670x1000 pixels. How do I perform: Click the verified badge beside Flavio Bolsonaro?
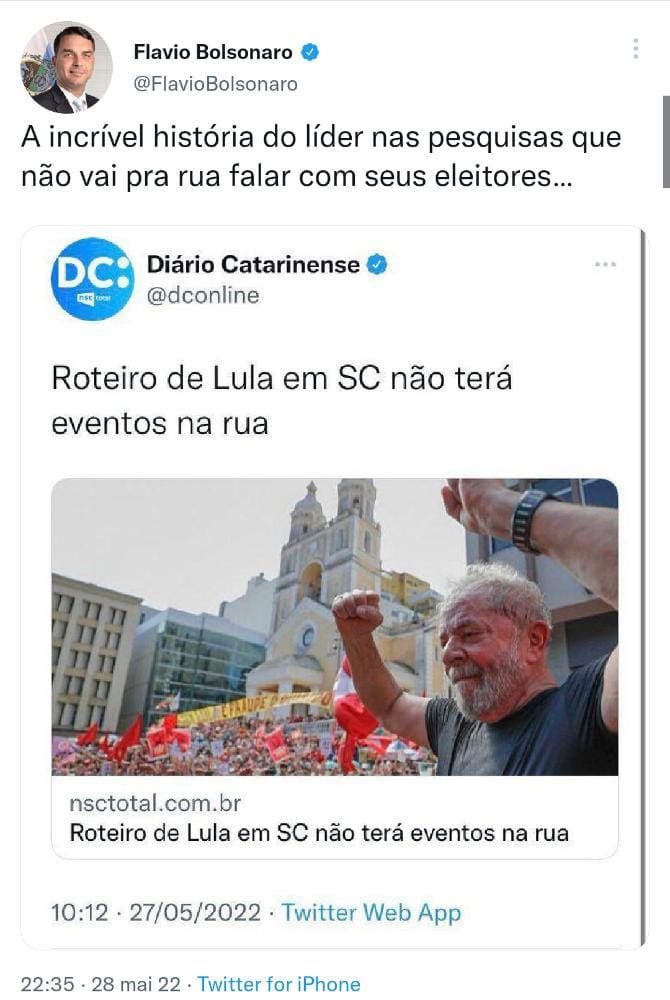point(310,52)
